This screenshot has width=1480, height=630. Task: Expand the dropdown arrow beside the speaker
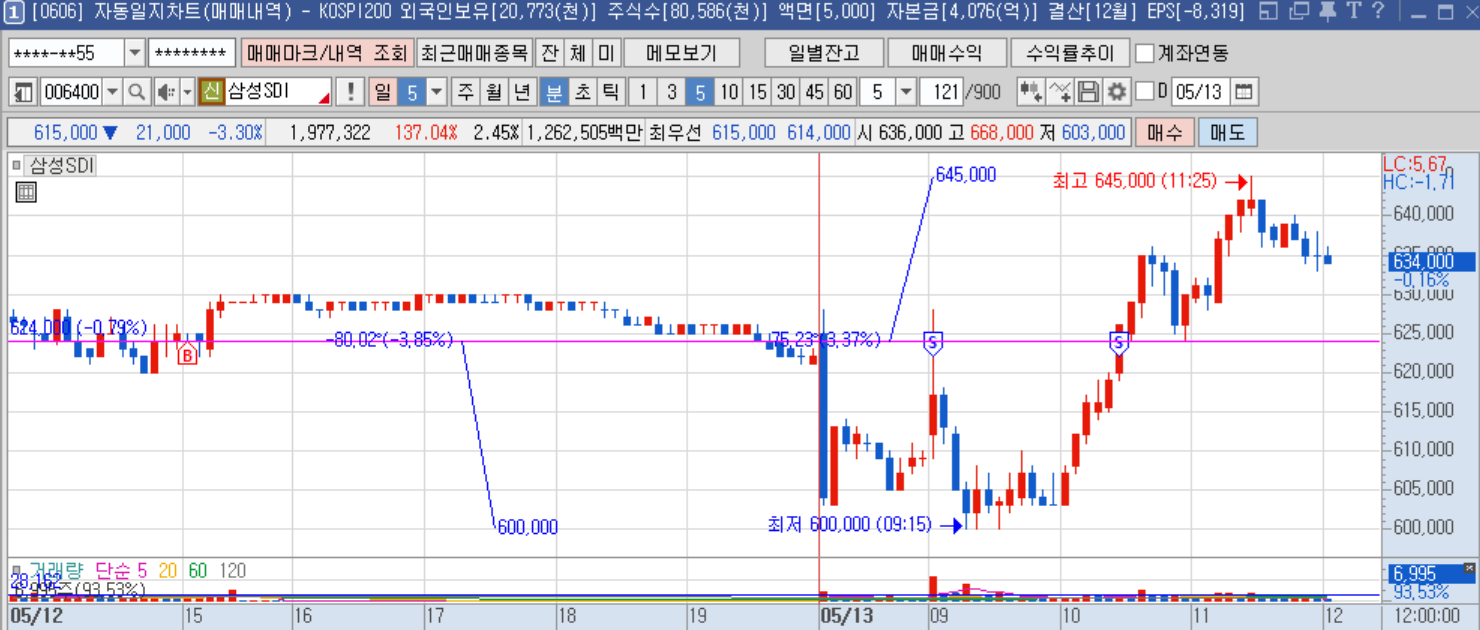point(187,93)
